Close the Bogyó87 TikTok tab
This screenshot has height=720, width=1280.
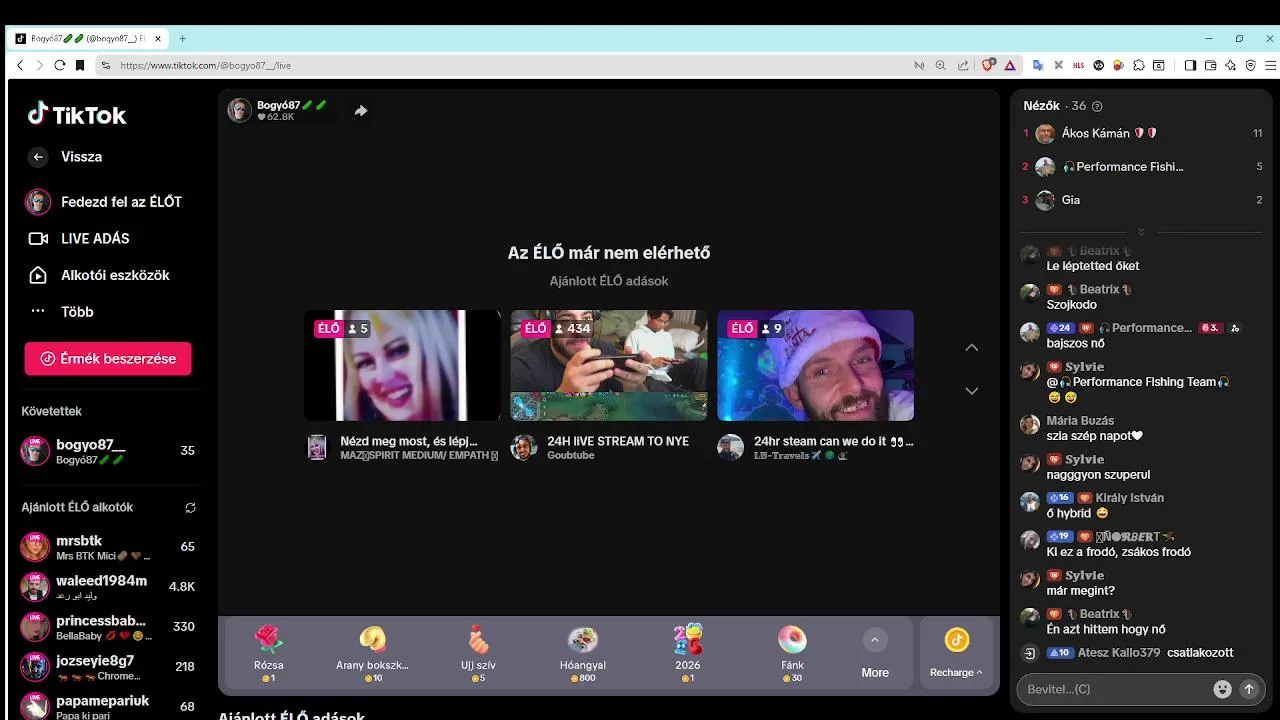pos(158,39)
